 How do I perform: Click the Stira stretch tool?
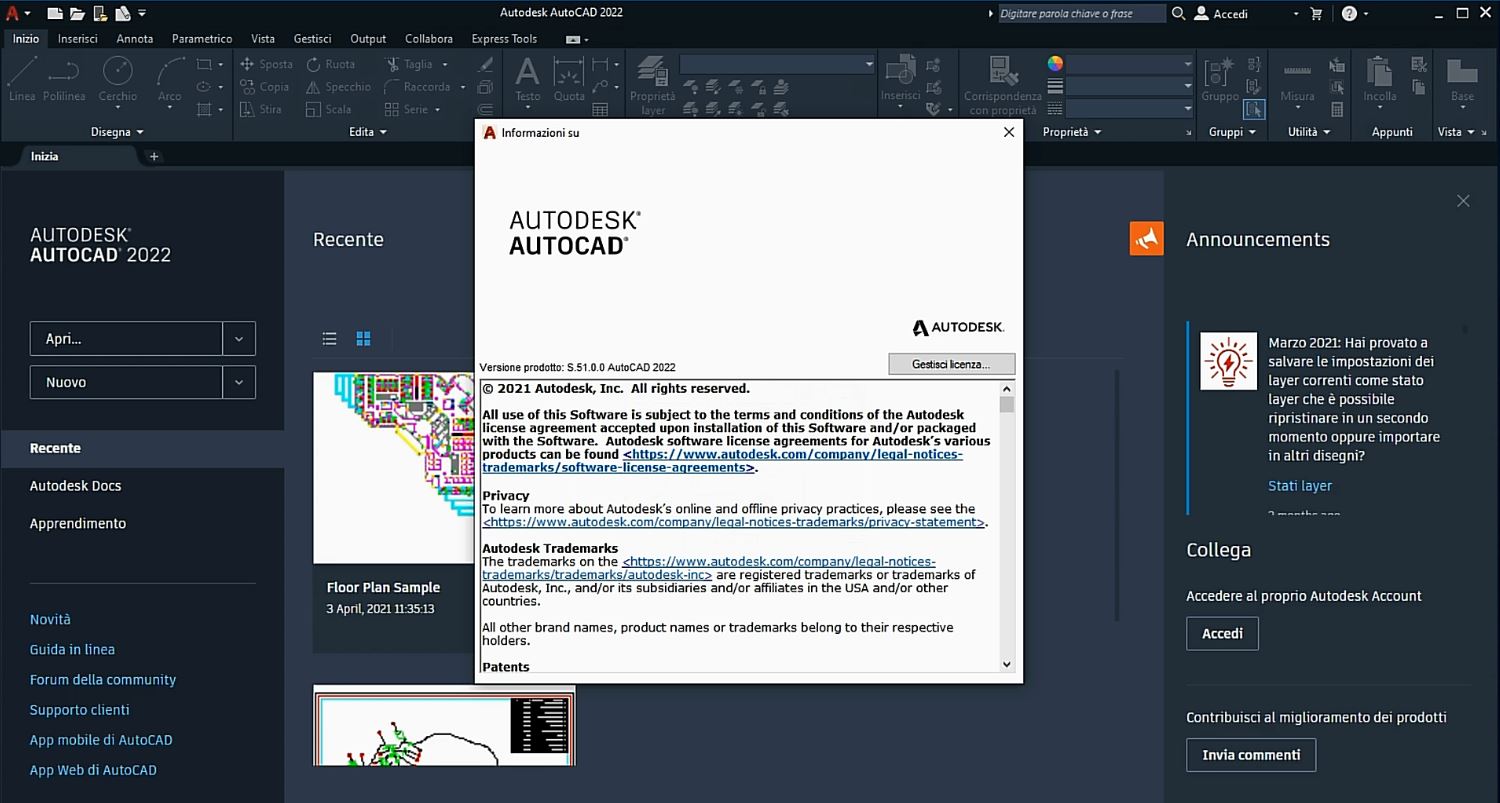pyautogui.click(x=260, y=109)
